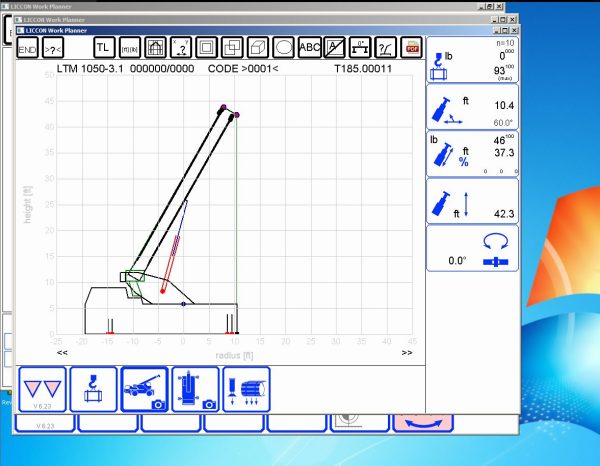The width and height of the screenshot is (600, 466).
Task: Click the height [ft] axis label
Action: tap(28, 205)
